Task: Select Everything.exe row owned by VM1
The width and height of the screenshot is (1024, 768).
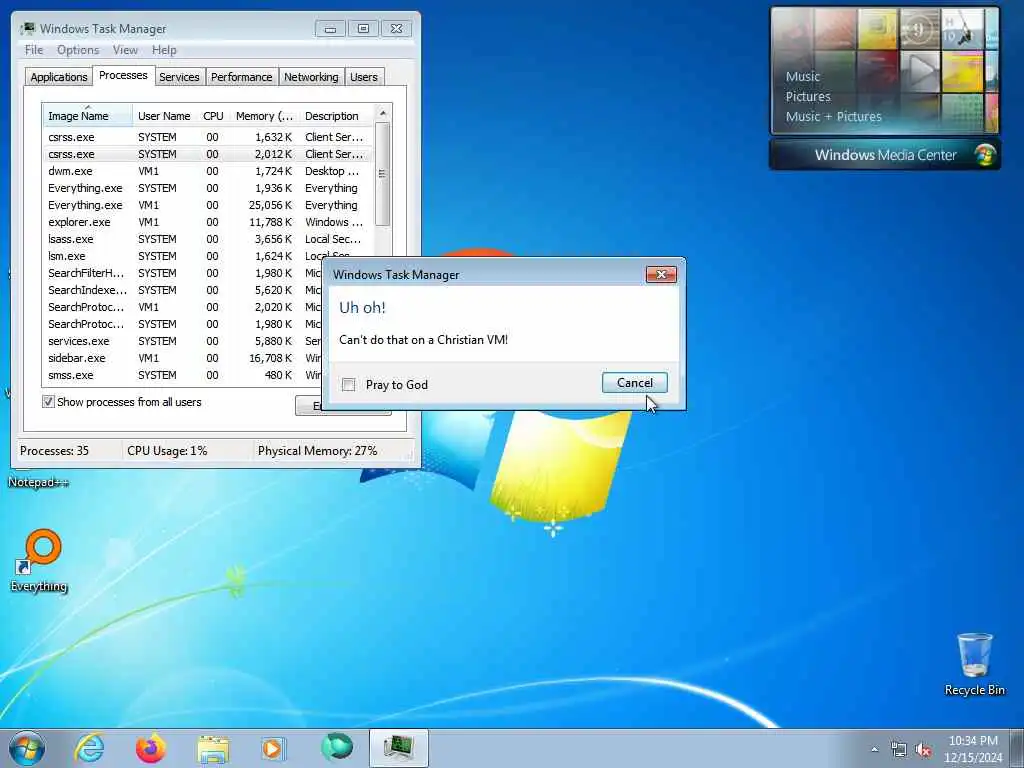Action: pyautogui.click(x=208, y=205)
